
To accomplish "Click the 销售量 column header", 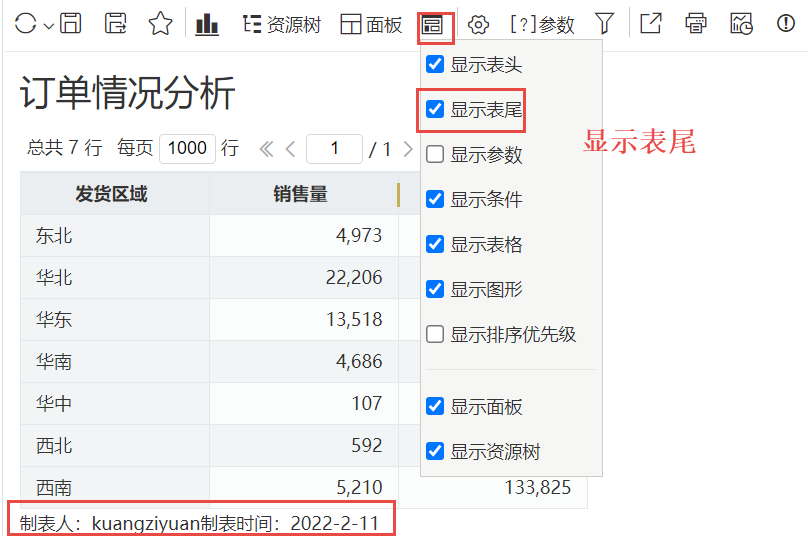I will point(304,194).
